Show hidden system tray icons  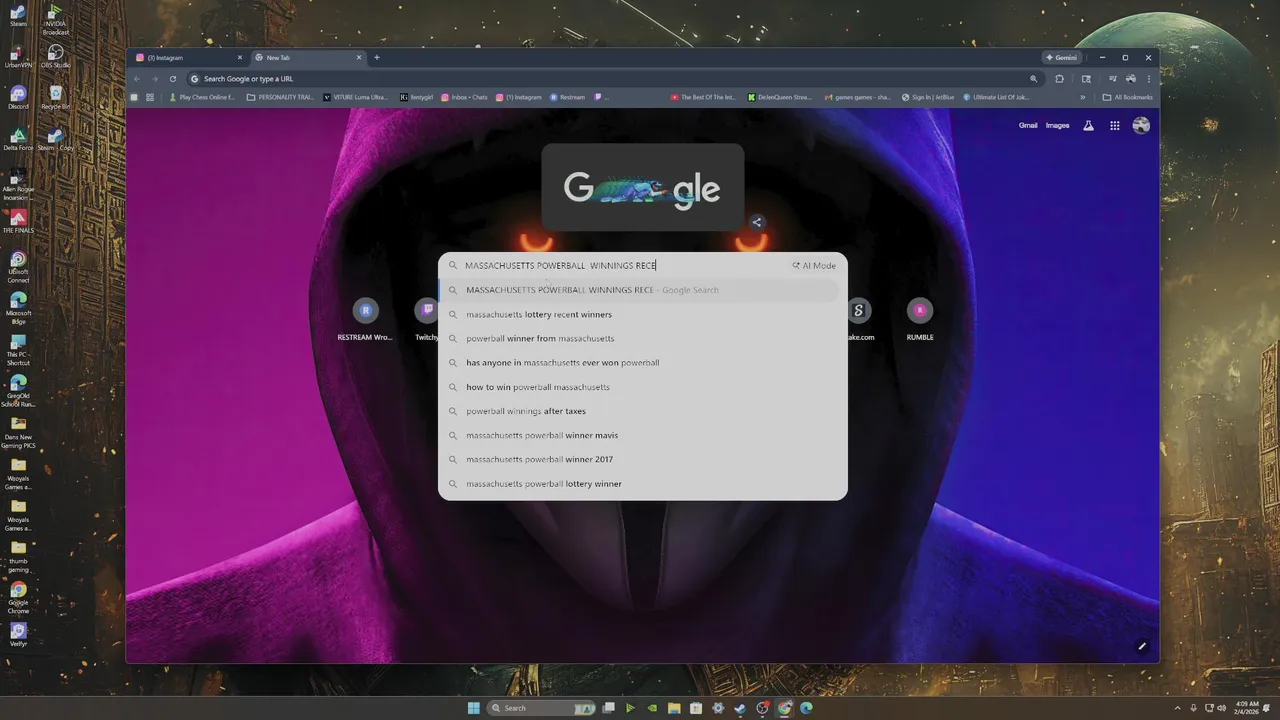[1178, 708]
